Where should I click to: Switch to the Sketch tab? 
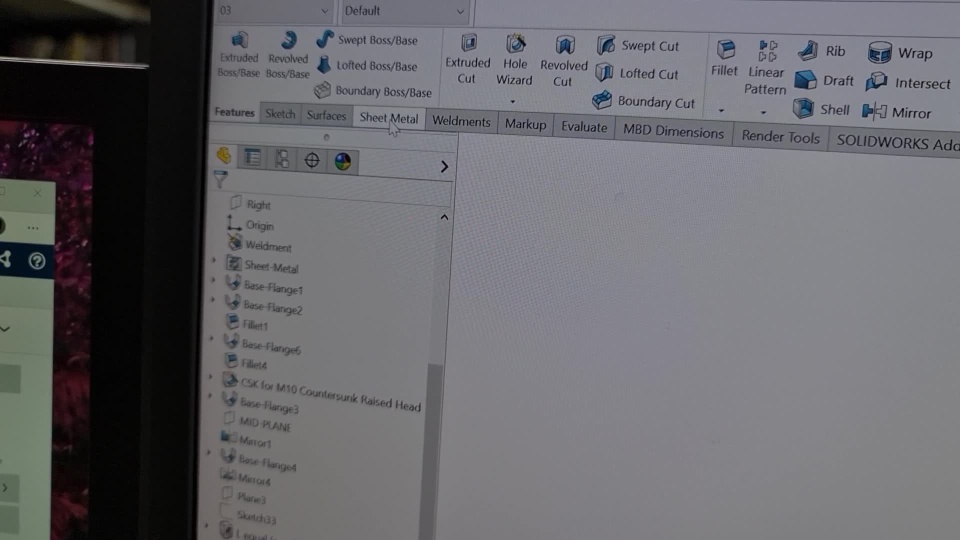click(280, 114)
